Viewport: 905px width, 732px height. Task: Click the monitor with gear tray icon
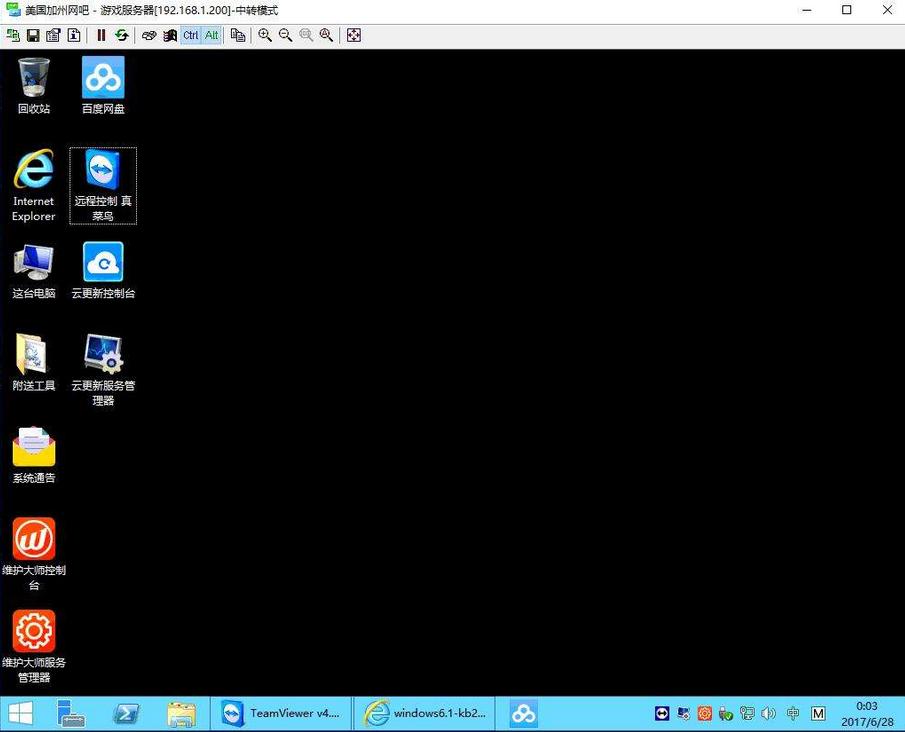pos(683,714)
